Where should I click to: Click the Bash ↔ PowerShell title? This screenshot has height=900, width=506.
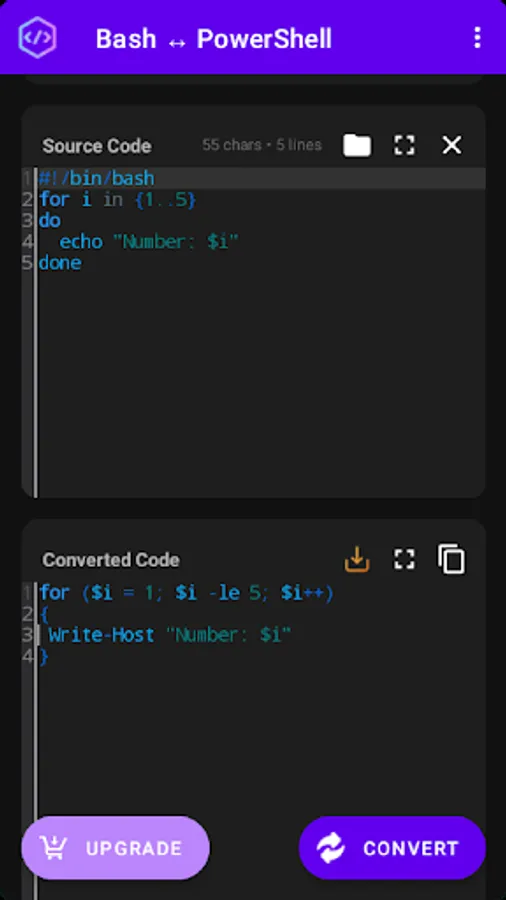213,39
